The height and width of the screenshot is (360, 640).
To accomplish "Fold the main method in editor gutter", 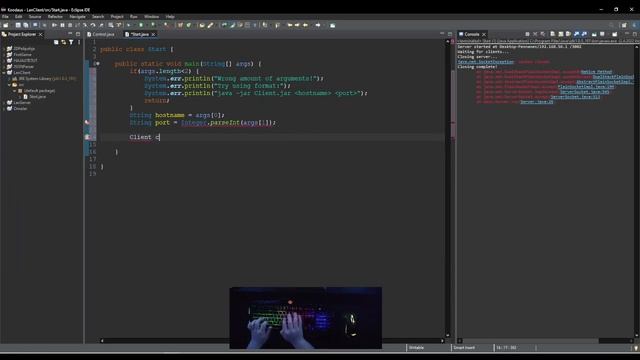I will pos(98,64).
